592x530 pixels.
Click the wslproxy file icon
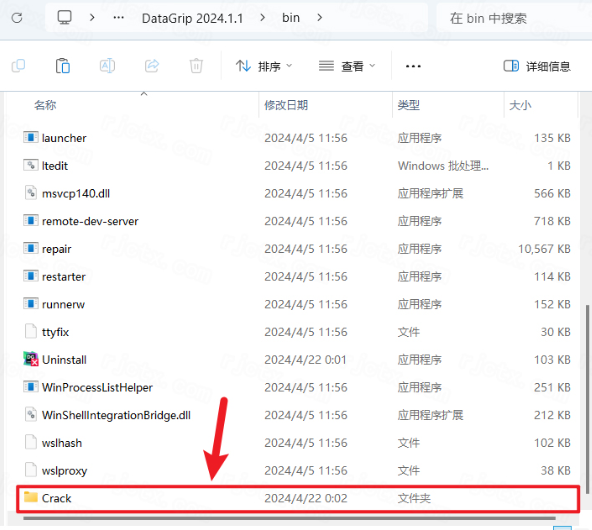(x=31, y=470)
